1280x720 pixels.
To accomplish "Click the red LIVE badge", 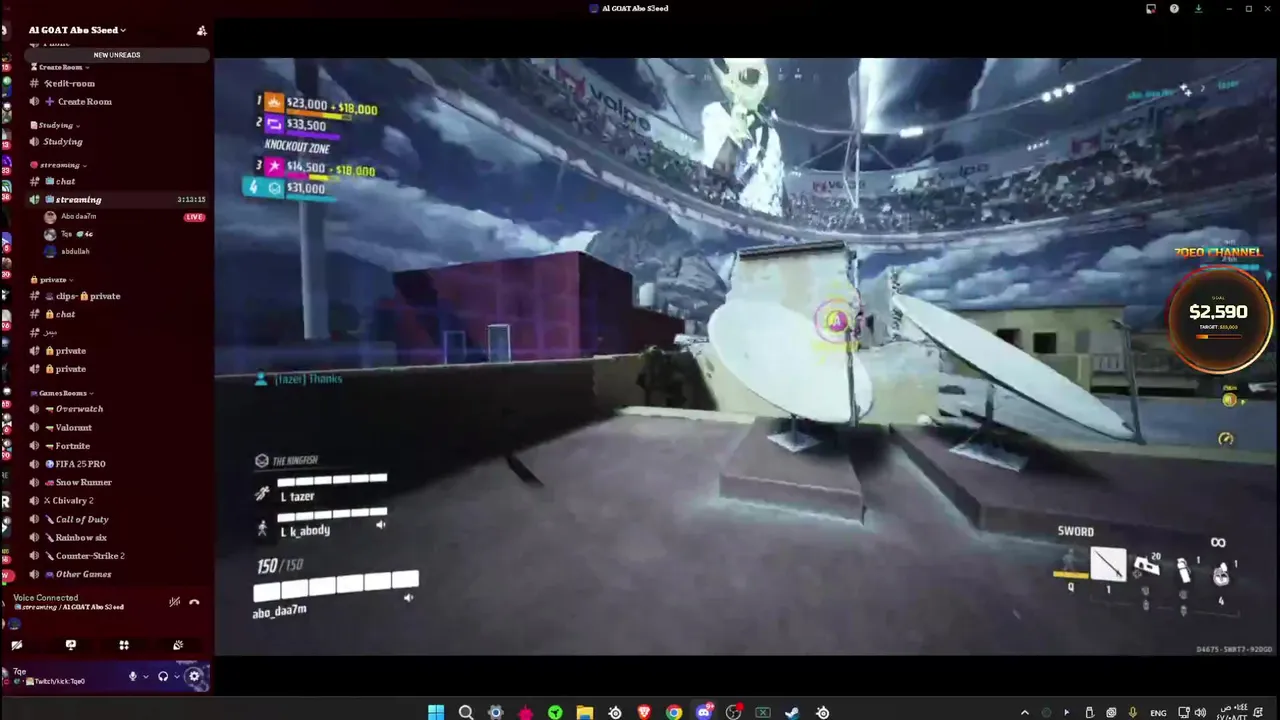I will (x=194, y=217).
